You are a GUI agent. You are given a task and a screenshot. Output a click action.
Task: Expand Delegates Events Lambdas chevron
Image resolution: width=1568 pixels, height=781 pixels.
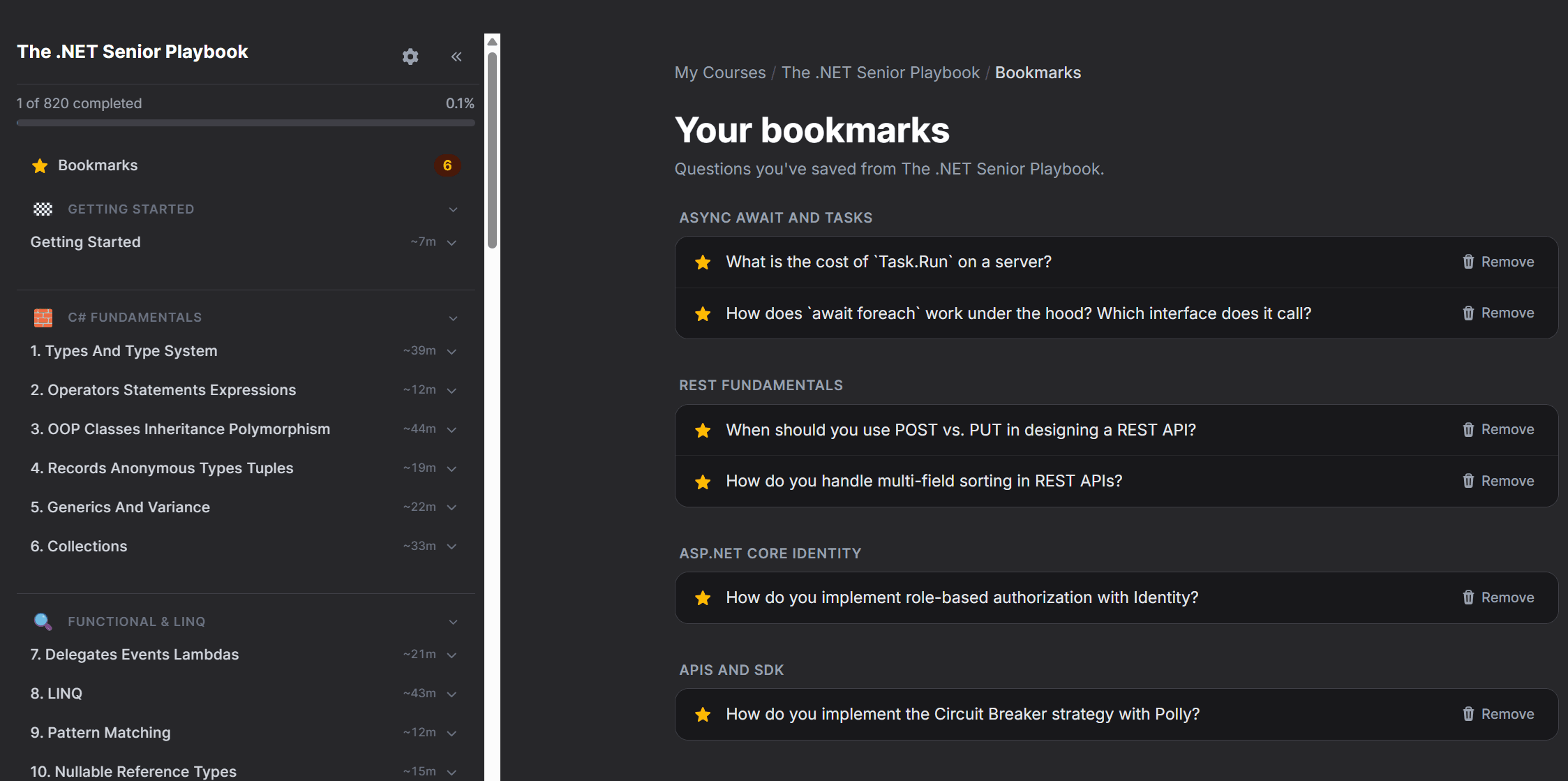tap(451, 655)
